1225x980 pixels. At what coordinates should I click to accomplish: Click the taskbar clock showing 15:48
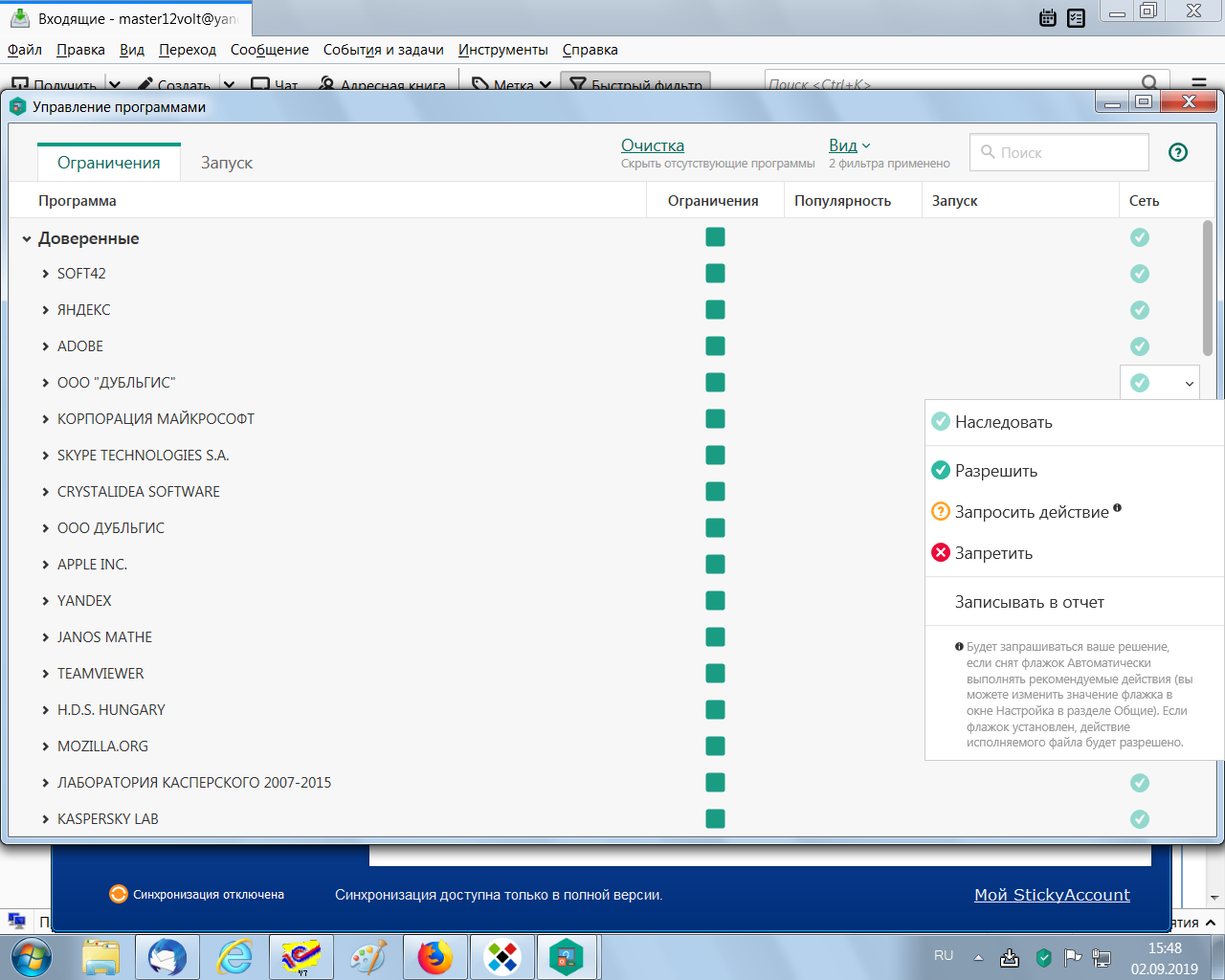(1165, 948)
